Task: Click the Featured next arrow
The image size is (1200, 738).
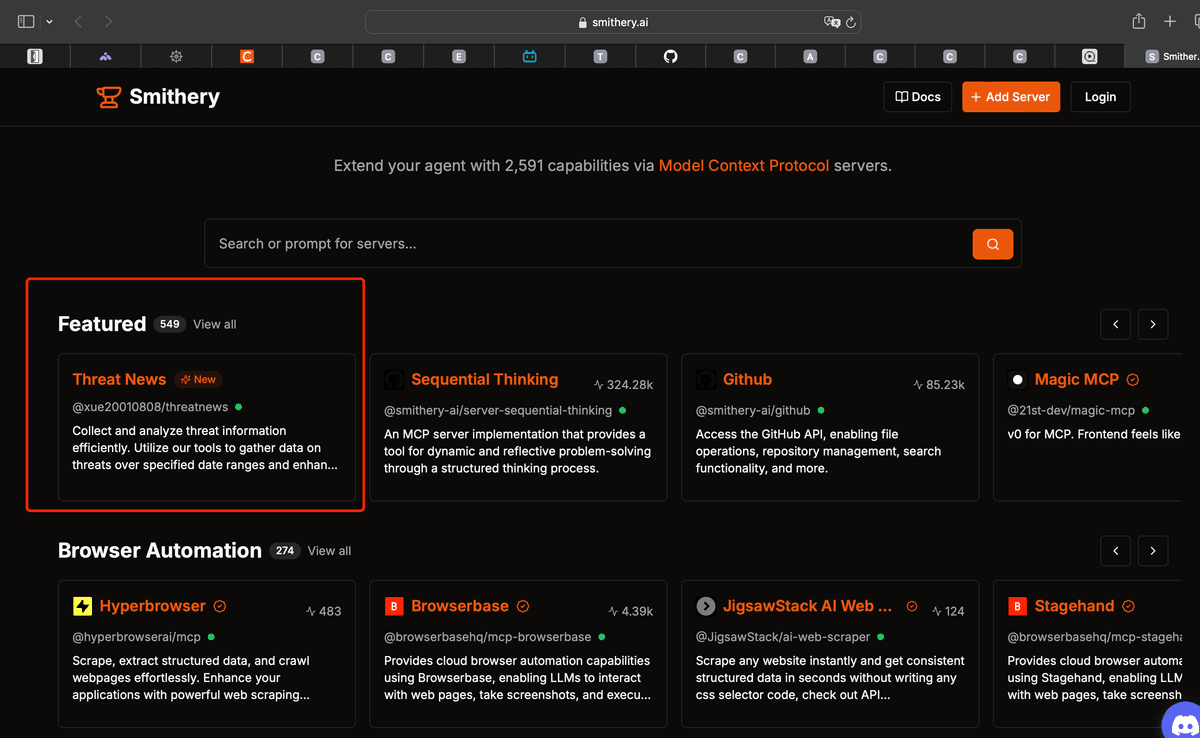Action: (x=1153, y=324)
